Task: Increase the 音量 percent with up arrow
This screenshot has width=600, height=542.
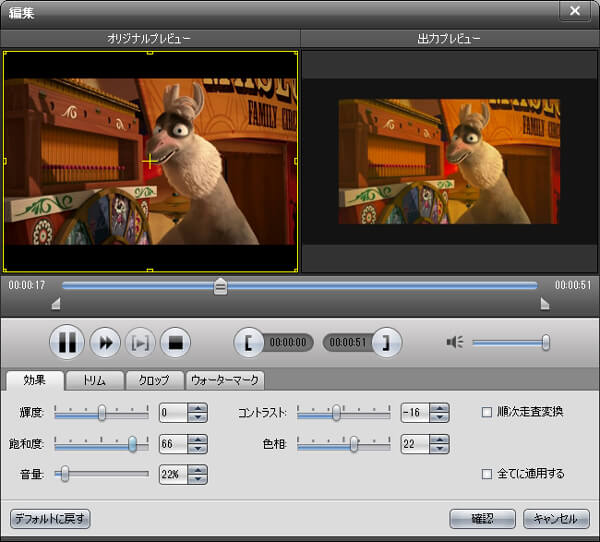Action: tap(197, 470)
